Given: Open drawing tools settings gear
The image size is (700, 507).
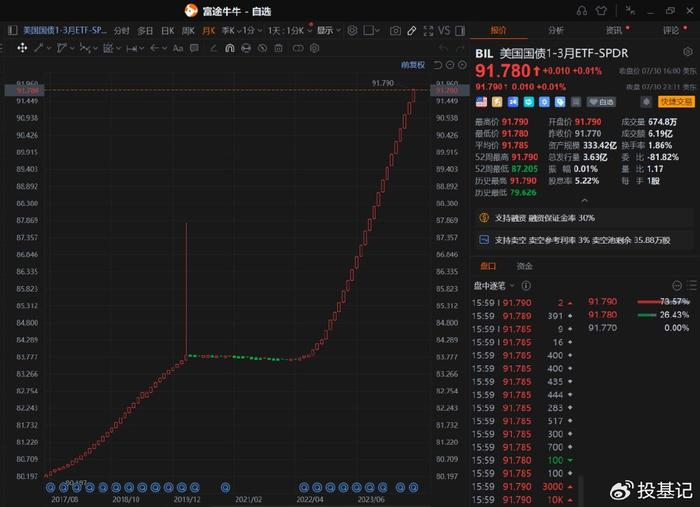Looking at the screenshot, I should tap(314, 48).
